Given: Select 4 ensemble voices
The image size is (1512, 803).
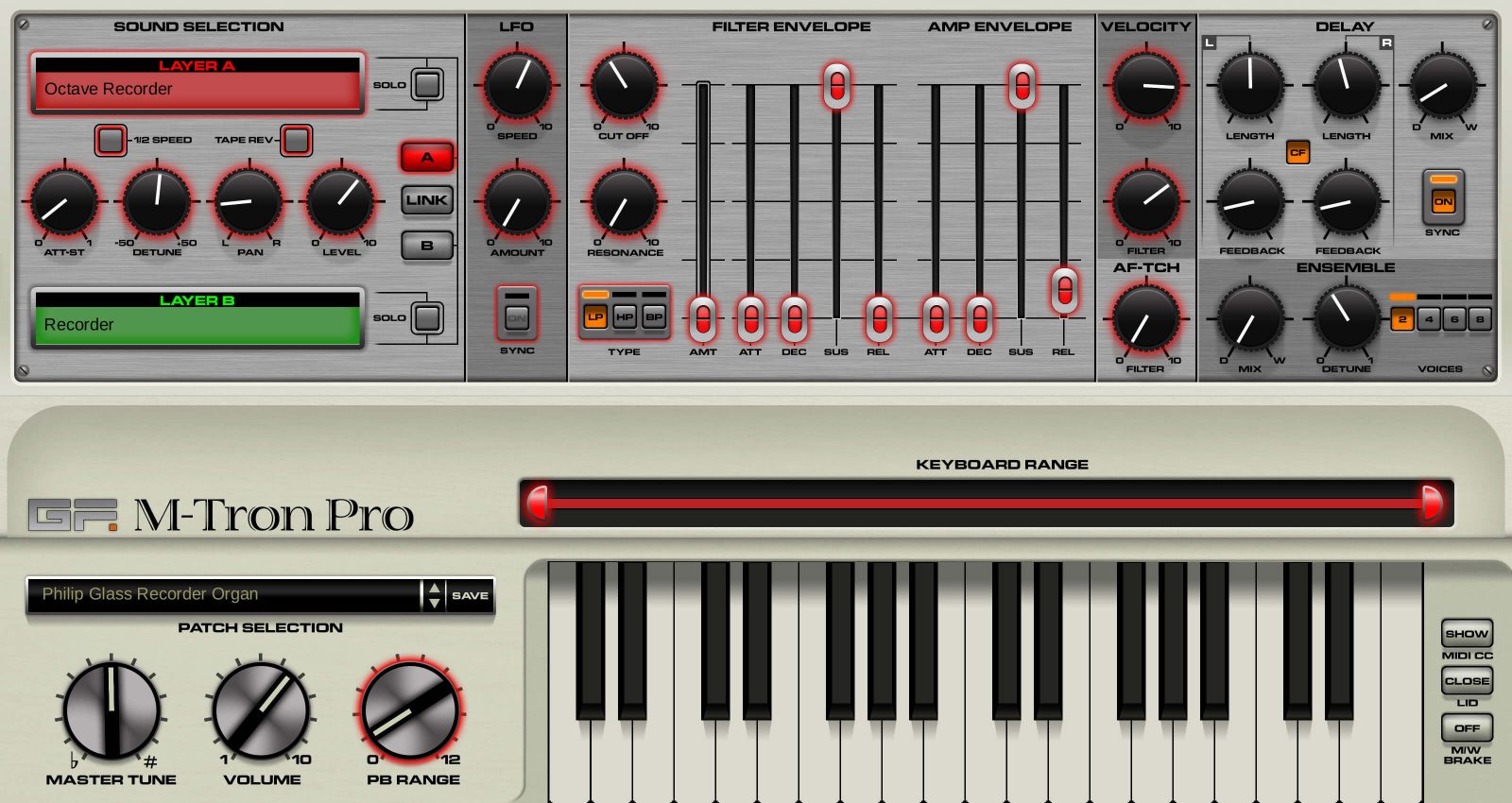Looking at the screenshot, I should point(1428,319).
